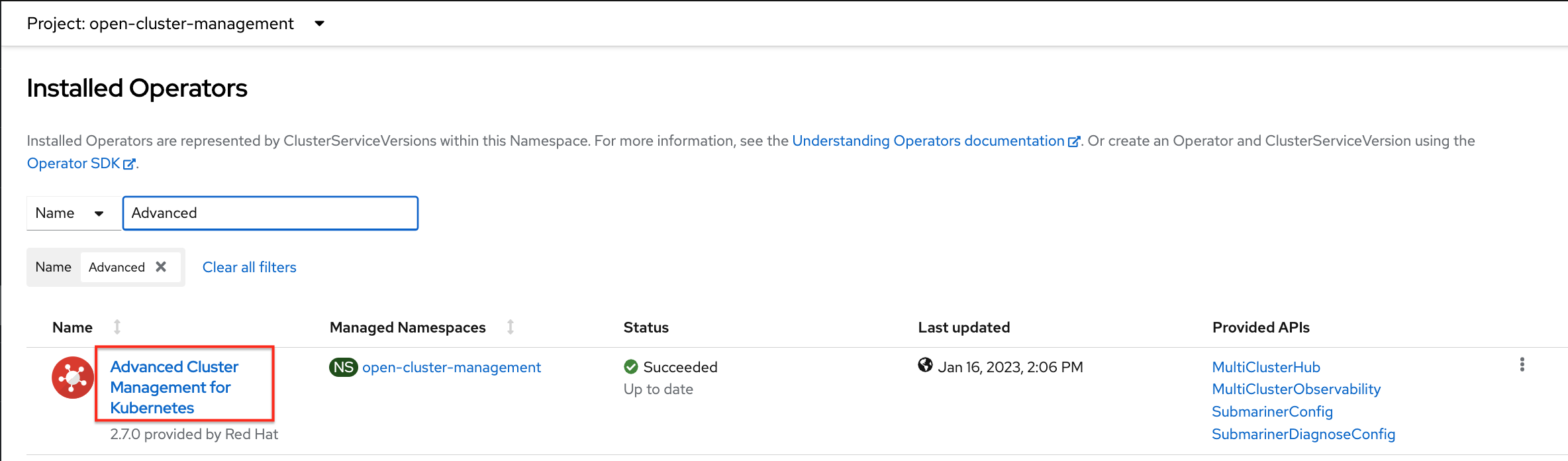Screen dimensions: 1568x461
Task: Click the Up to date text
Action: point(658,389)
